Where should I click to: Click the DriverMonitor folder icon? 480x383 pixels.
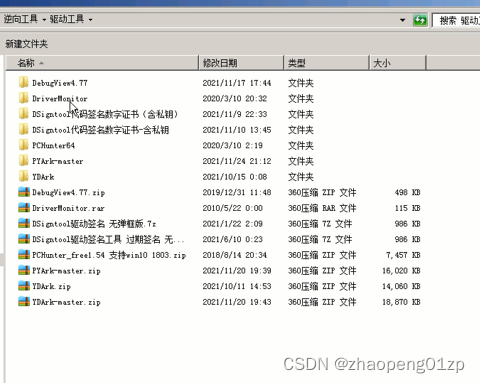point(23,98)
